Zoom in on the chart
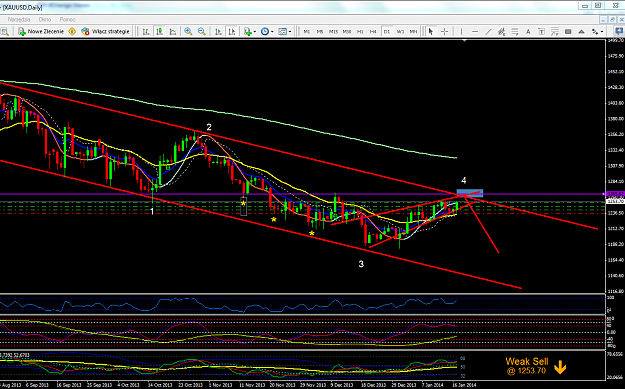Screen dimensions: 625x389 [188, 31]
